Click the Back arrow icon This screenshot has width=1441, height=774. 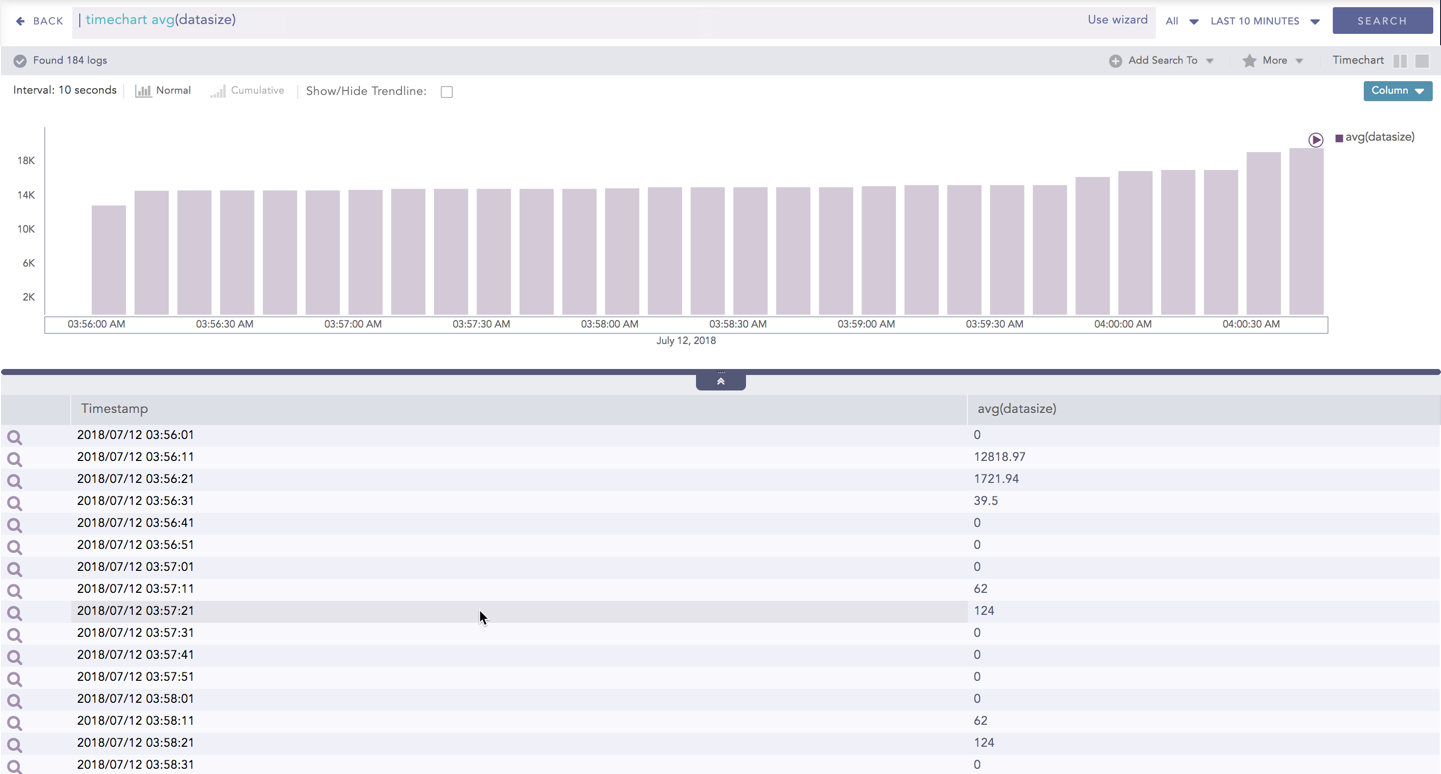pyautogui.click(x=20, y=21)
